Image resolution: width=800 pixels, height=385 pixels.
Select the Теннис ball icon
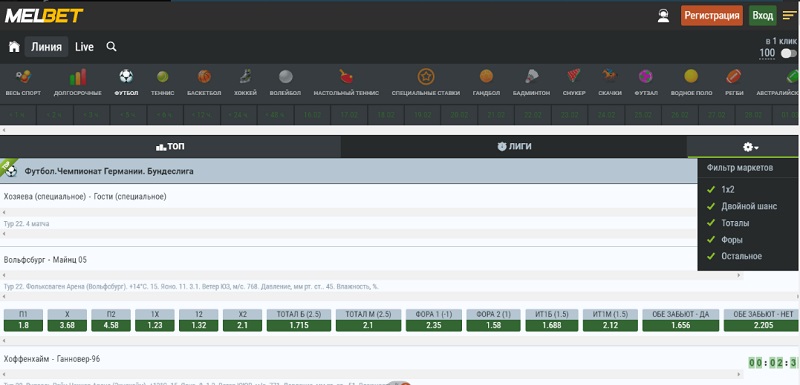(x=163, y=77)
